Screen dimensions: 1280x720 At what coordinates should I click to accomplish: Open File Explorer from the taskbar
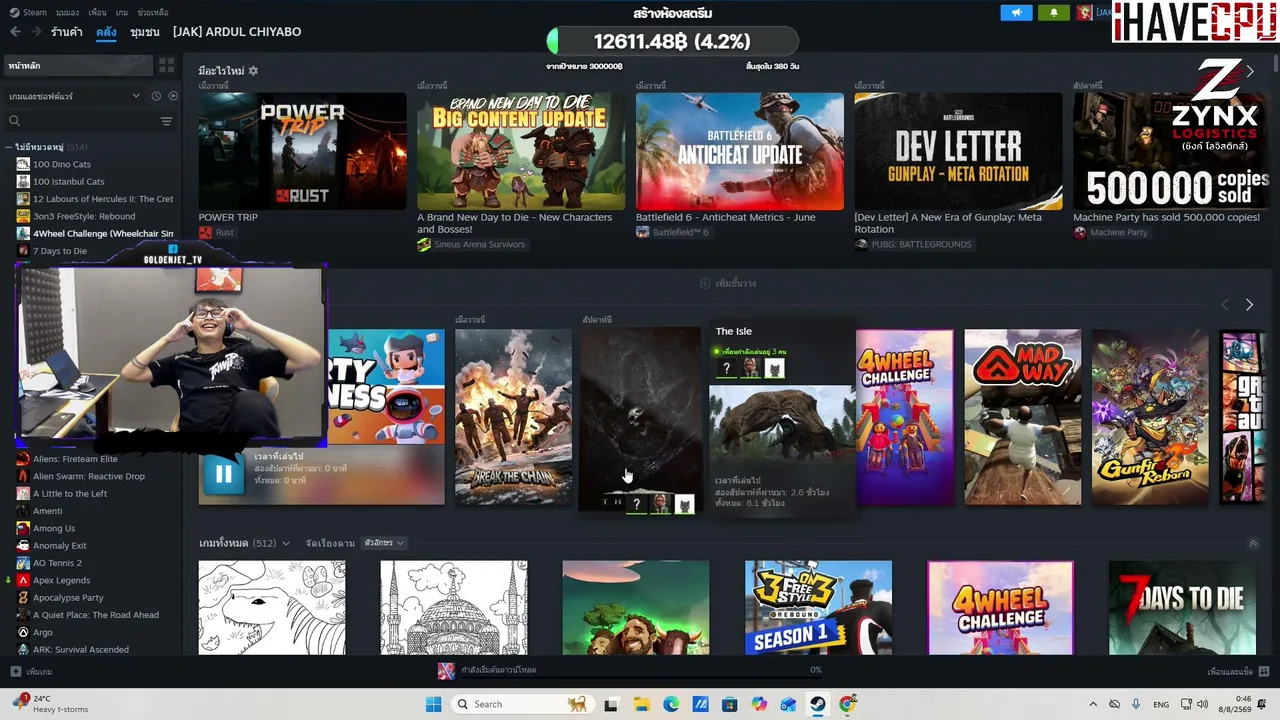click(641, 704)
